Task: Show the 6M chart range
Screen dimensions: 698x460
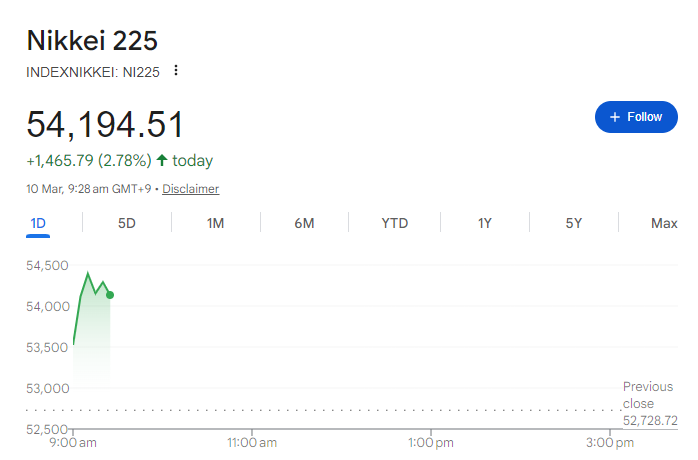Action: 304,223
